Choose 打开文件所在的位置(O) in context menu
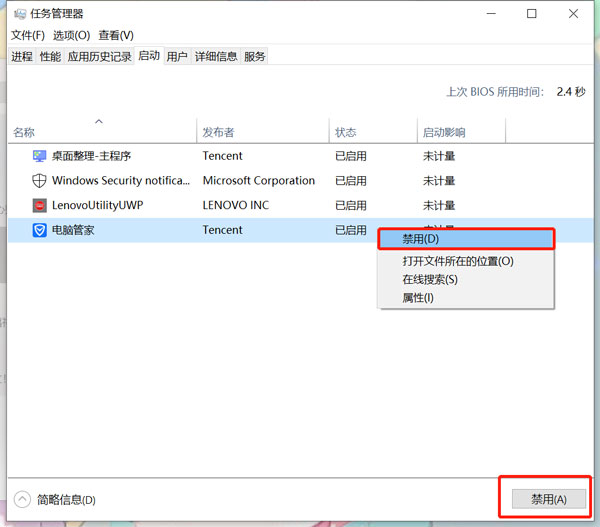Screen dimensions: 600x527 [x=466, y=261]
